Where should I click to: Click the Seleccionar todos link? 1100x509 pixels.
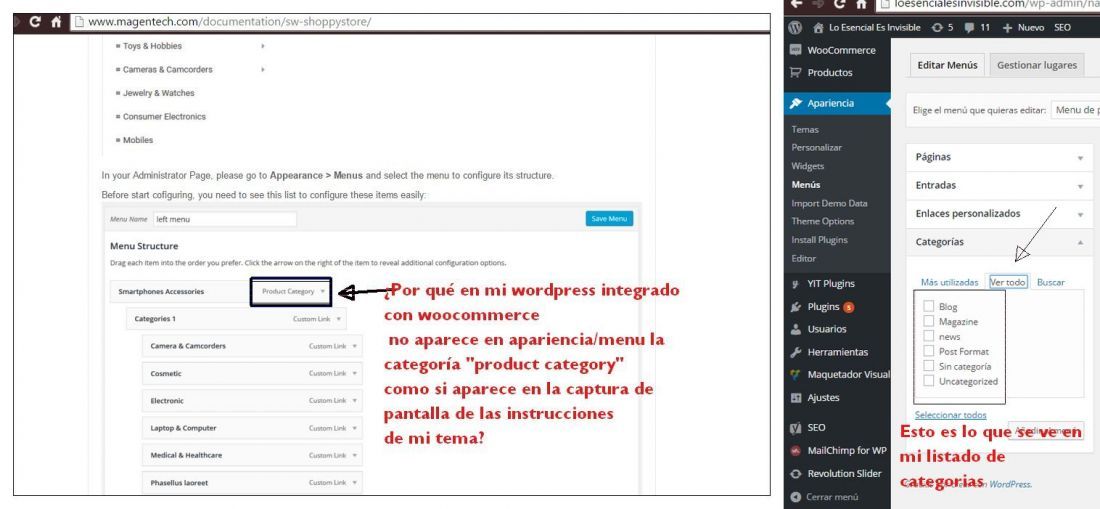951,415
